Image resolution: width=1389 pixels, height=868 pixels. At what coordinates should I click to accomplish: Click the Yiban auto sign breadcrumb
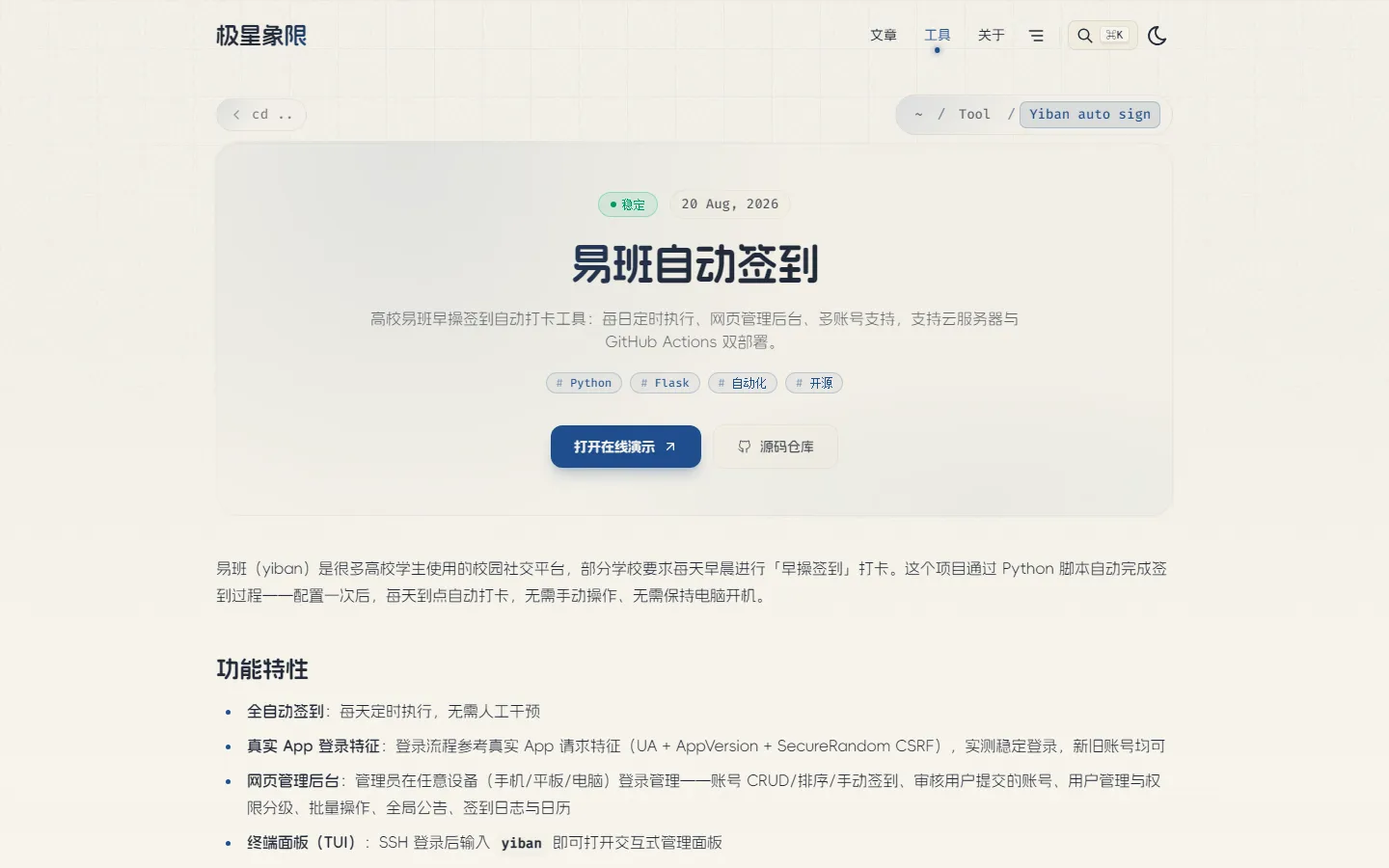(x=1089, y=114)
